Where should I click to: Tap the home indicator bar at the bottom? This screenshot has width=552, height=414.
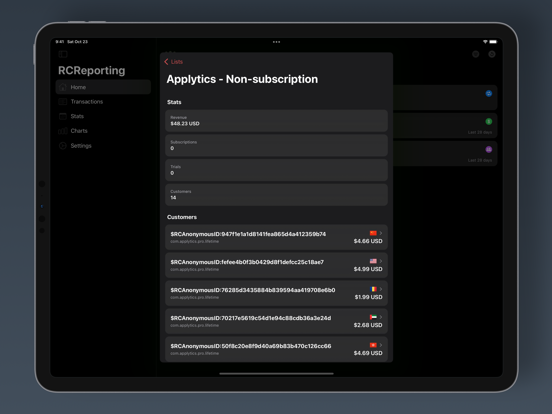276,374
